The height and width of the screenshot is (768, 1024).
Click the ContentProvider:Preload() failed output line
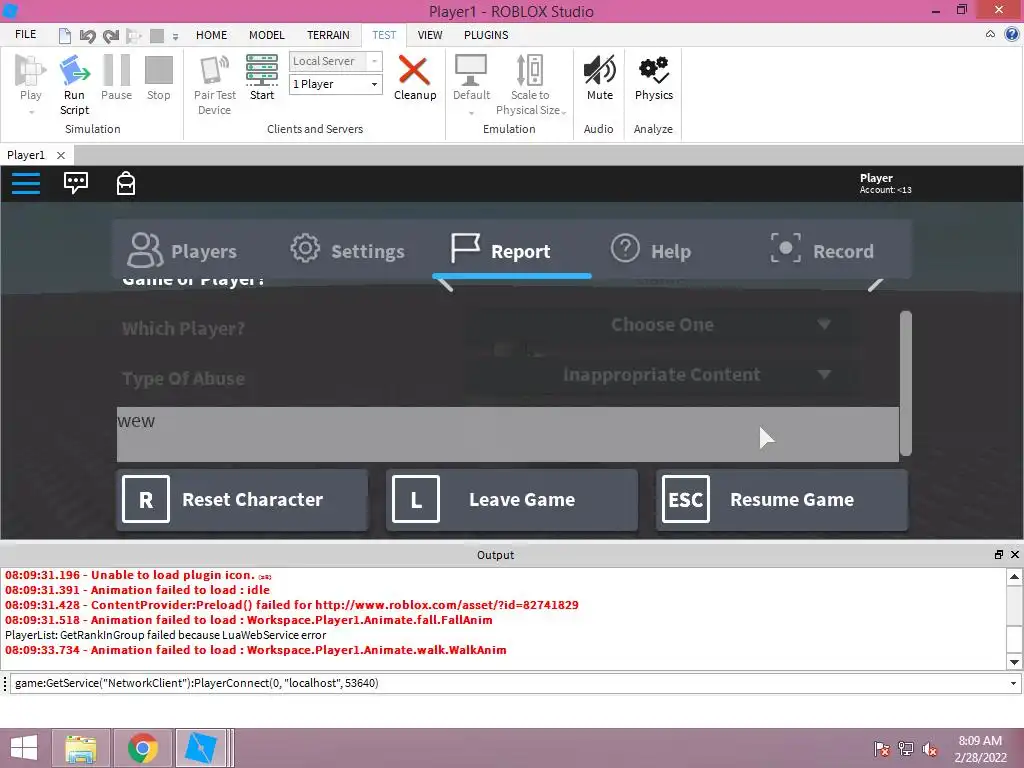[x=292, y=605]
